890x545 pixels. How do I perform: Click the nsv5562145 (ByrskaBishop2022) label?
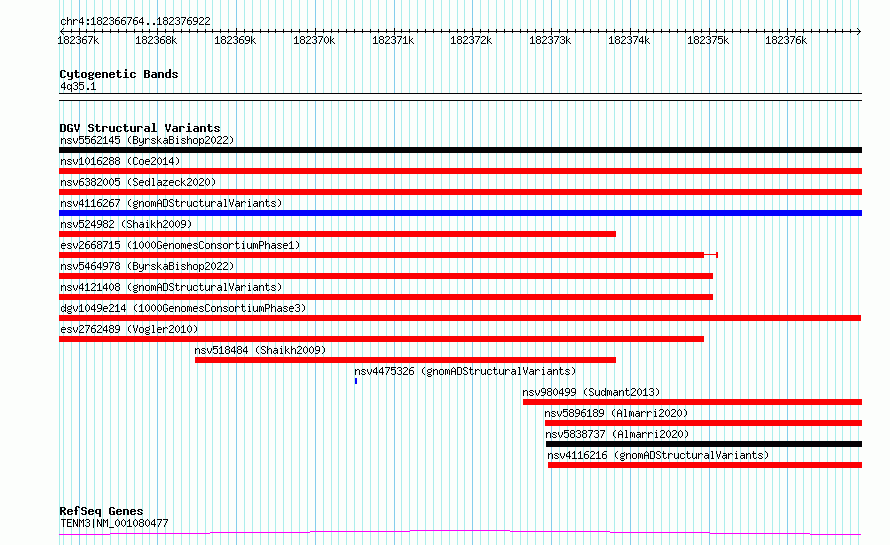tap(147, 140)
